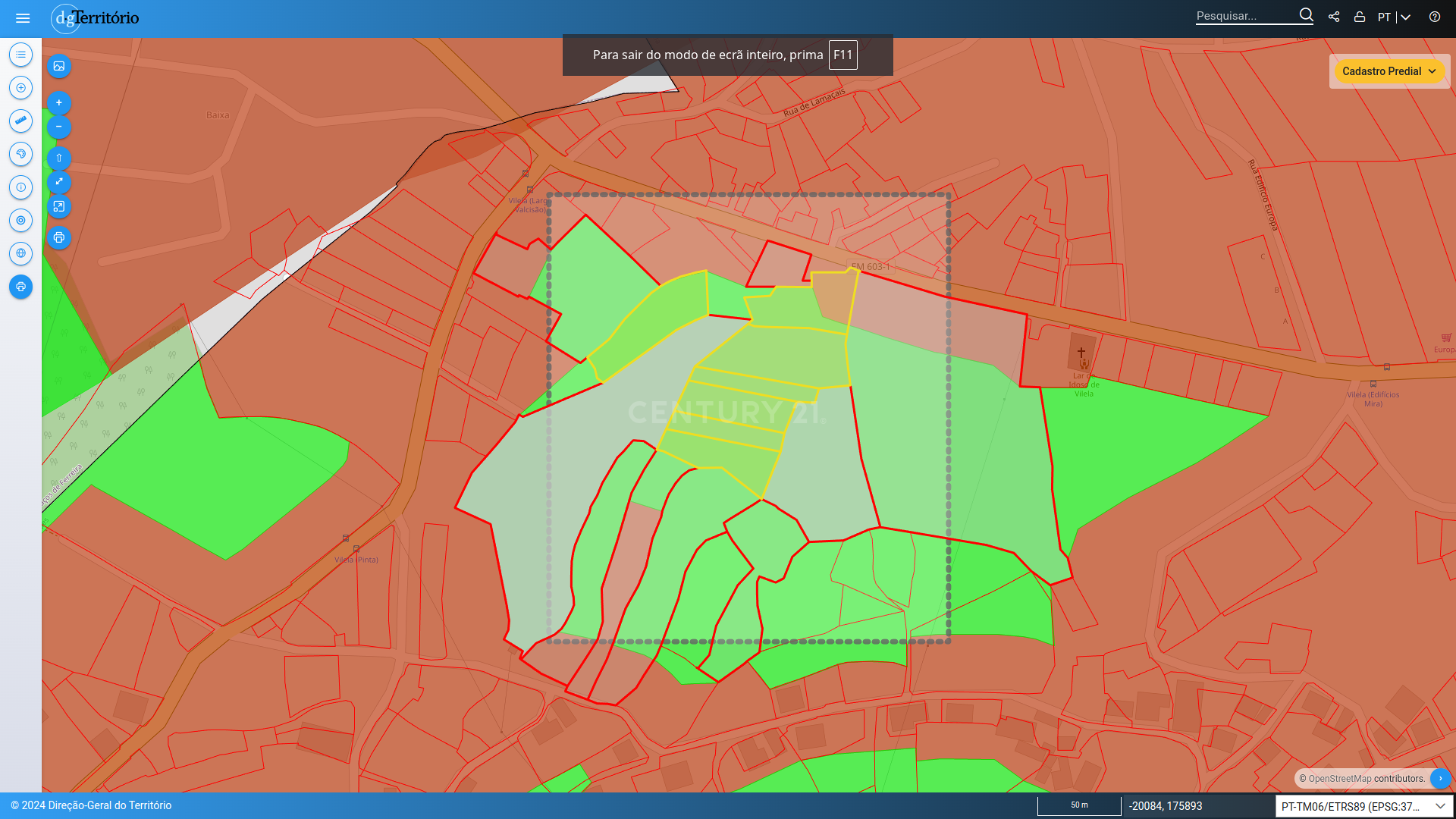Click the 50 m scale bar
The image size is (1456, 819).
pyautogui.click(x=1079, y=805)
